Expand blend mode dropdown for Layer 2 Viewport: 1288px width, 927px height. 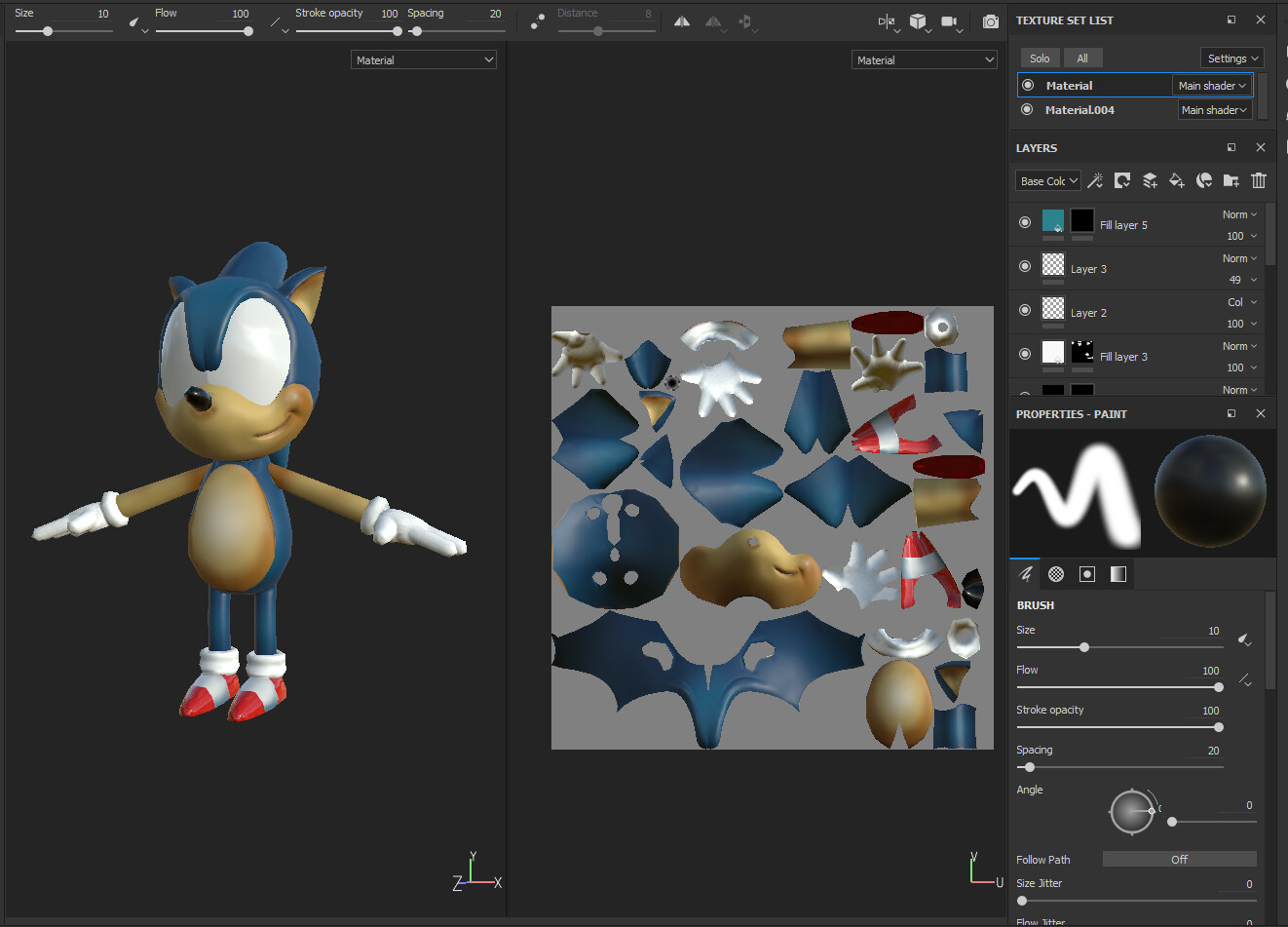(x=1241, y=302)
